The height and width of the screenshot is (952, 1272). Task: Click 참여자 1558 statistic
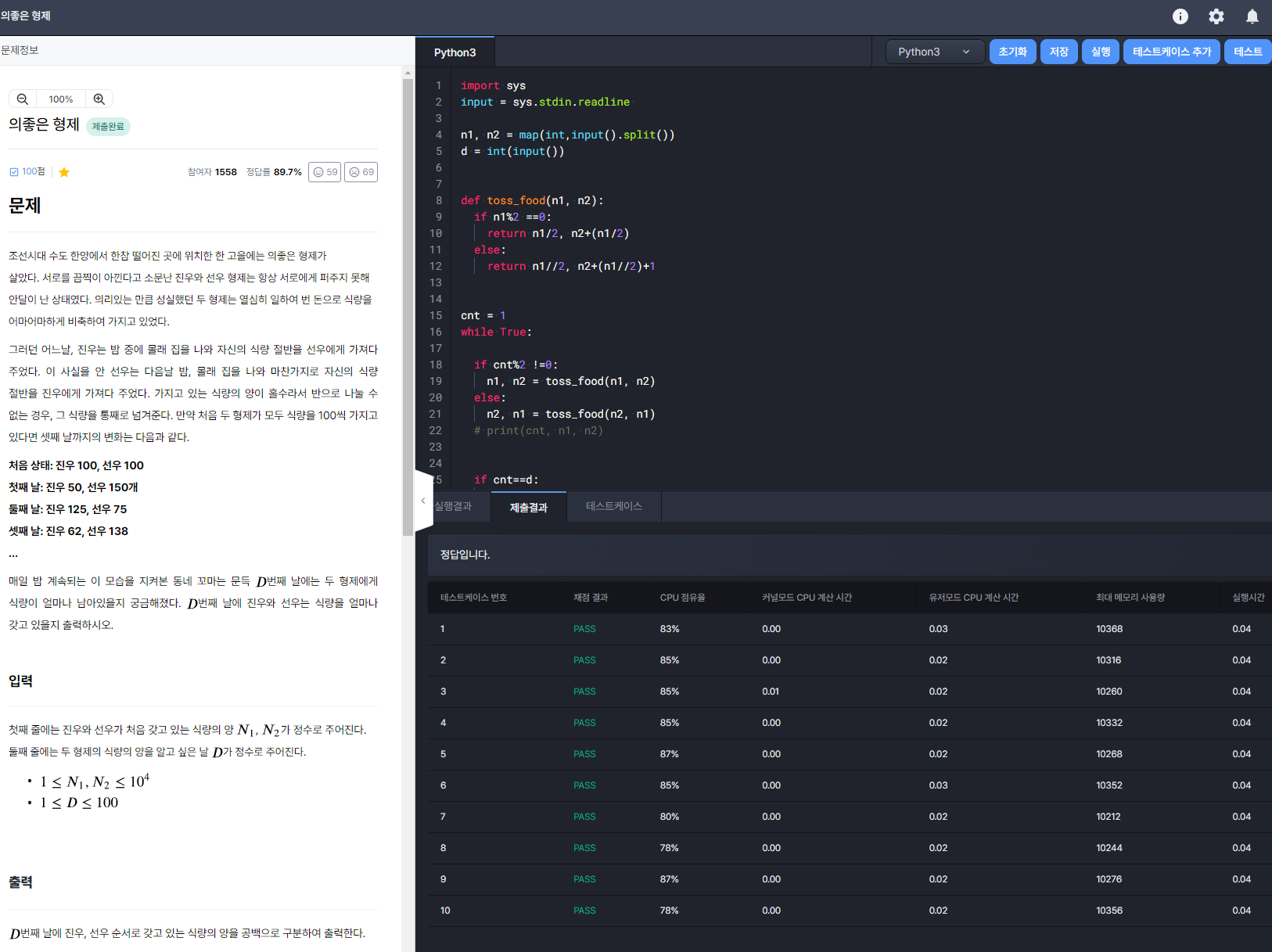[x=212, y=172]
